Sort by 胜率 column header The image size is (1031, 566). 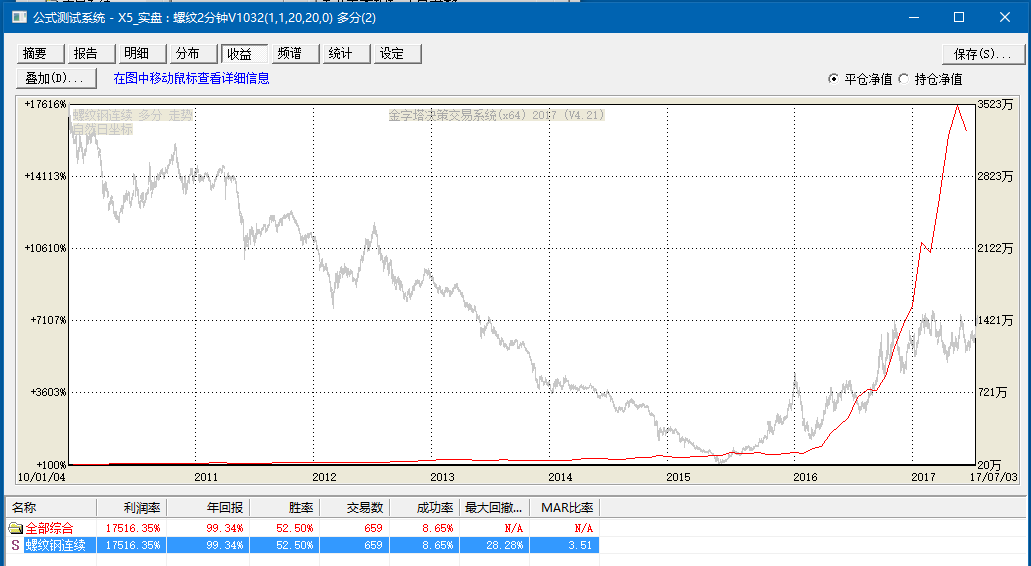285,507
